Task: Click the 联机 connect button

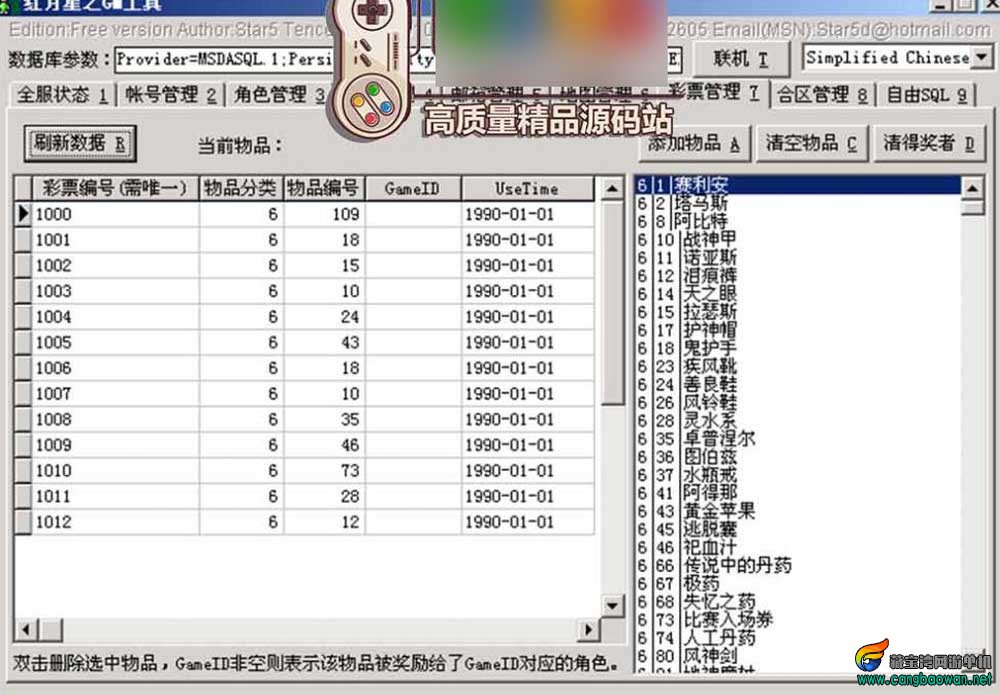Action: [741, 59]
